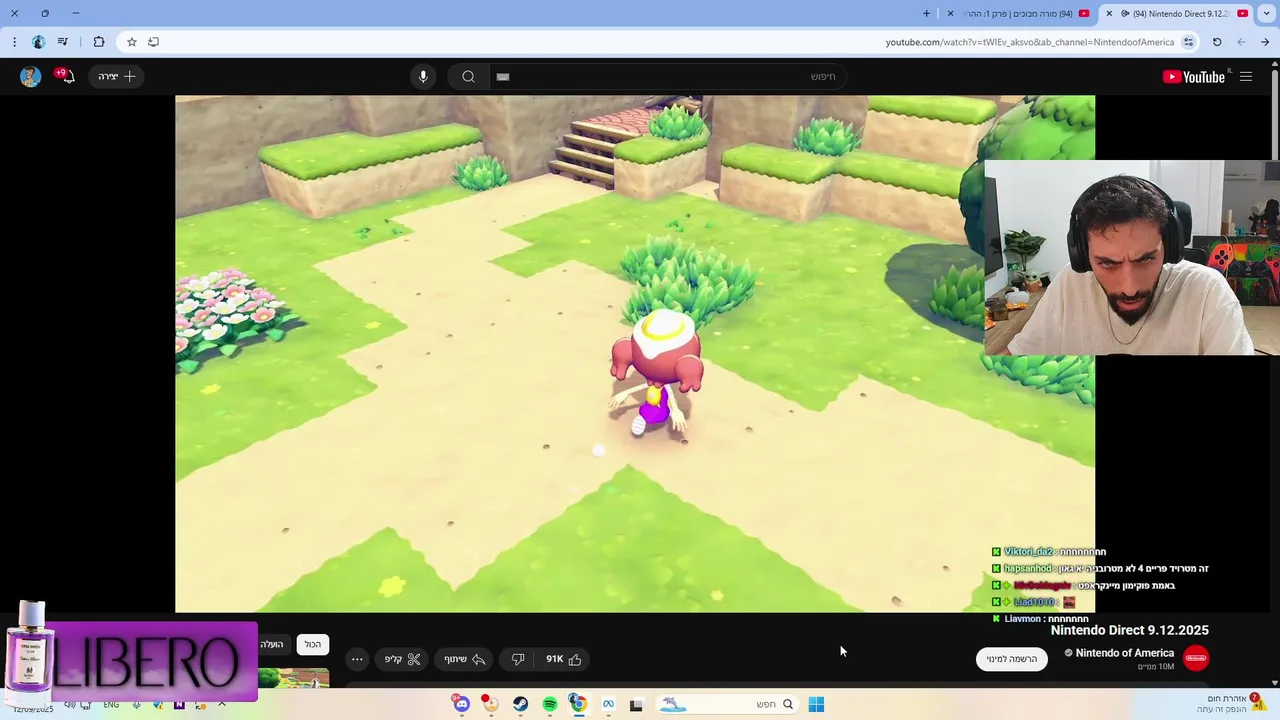This screenshot has width=1280, height=720.
Task: Create a clip (קליפ) of the video
Action: click(403, 659)
